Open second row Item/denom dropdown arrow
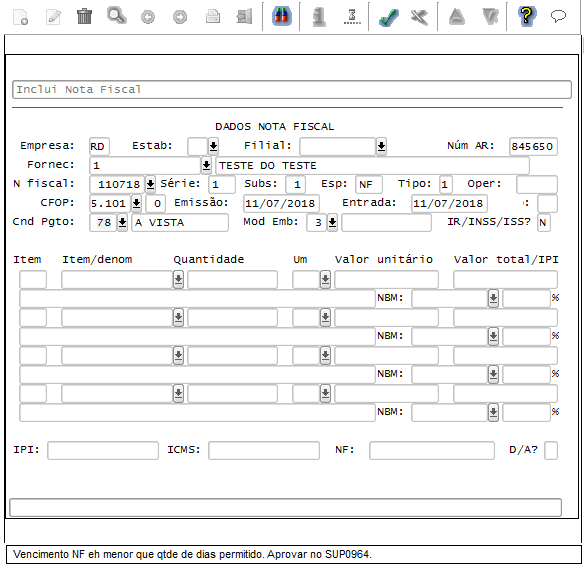This screenshot has height=569, width=584. click(x=178, y=317)
